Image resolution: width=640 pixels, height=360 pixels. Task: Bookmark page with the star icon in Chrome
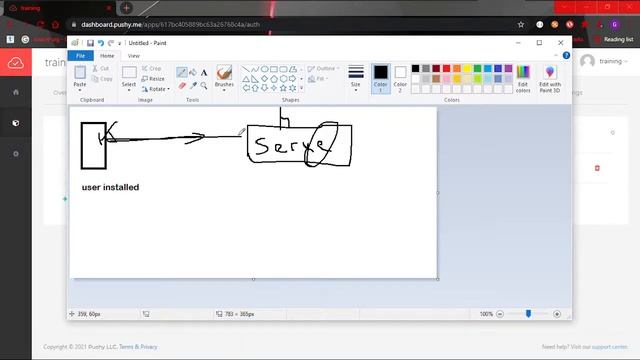click(x=521, y=24)
